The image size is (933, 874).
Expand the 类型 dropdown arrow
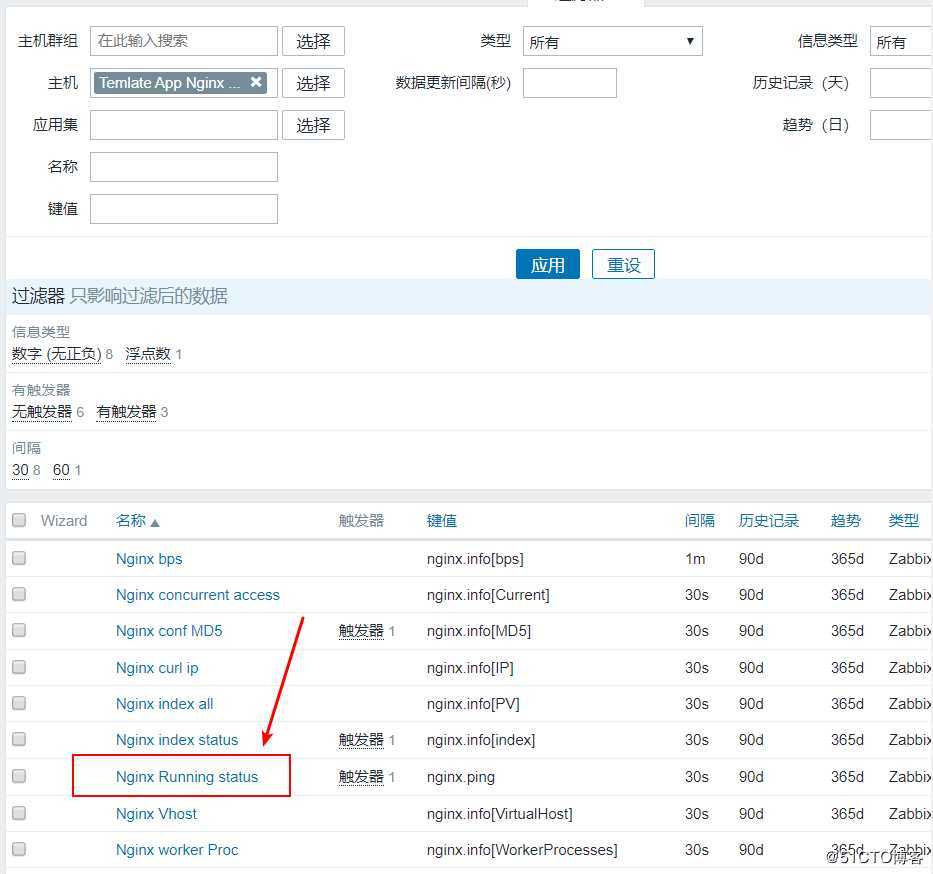tap(690, 41)
